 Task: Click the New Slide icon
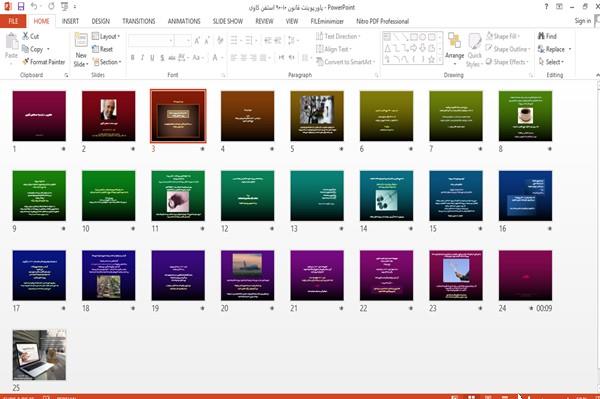(81, 41)
